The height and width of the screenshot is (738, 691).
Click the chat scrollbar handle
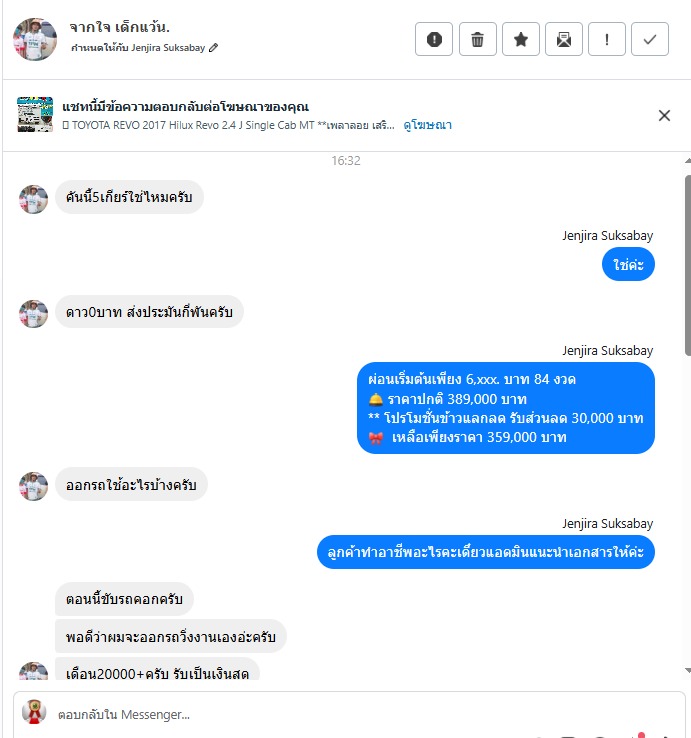click(688, 265)
